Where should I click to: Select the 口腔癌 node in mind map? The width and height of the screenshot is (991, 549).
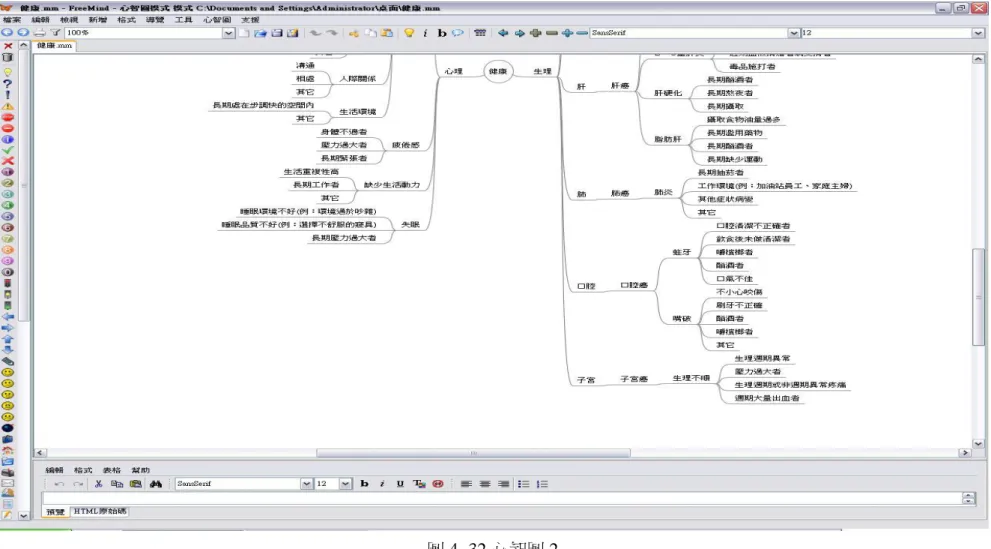[634, 285]
